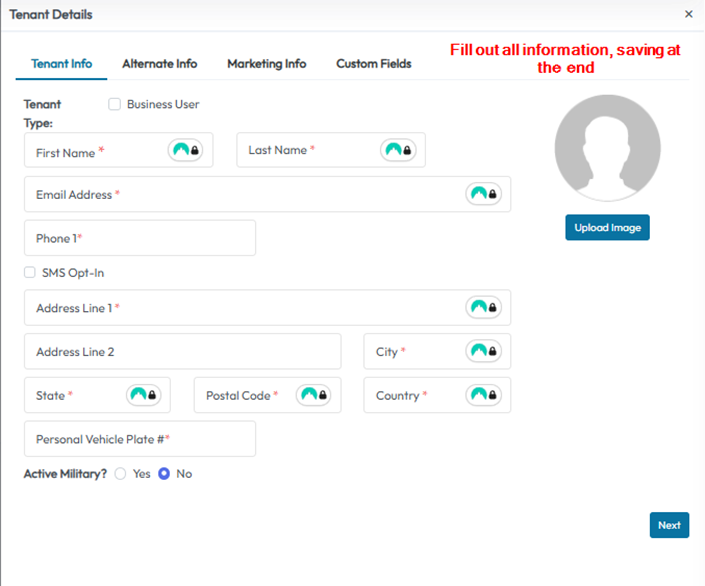Click the lock icon in Postal Code field
This screenshot has height=586, width=705.
coord(323,395)
